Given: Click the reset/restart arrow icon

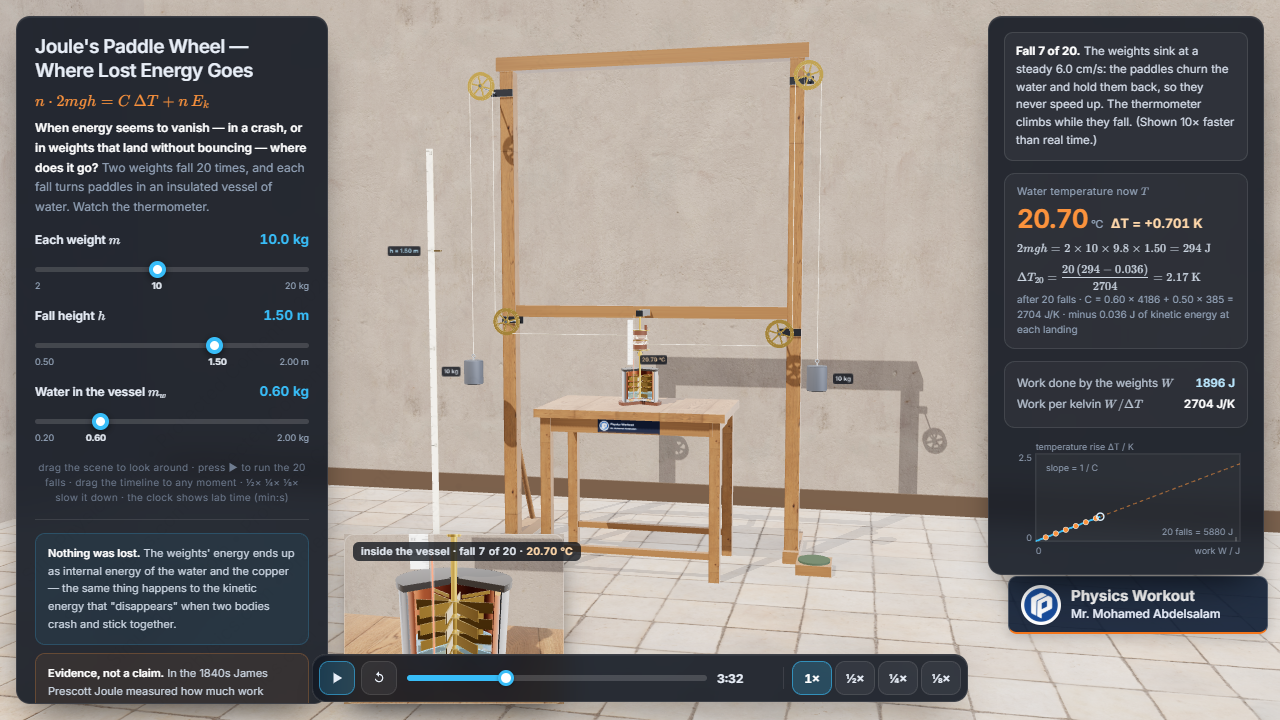Looking at the screenshot, I should pyautogui.click(x=379, y=678).
